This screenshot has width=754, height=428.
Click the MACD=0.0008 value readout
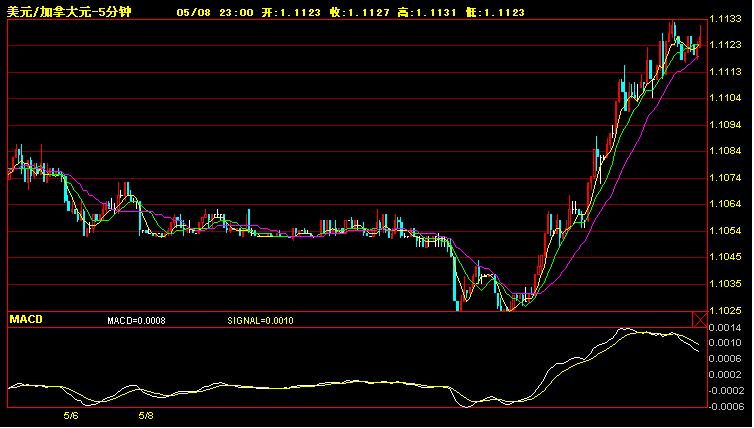click(x=137, y=321)
